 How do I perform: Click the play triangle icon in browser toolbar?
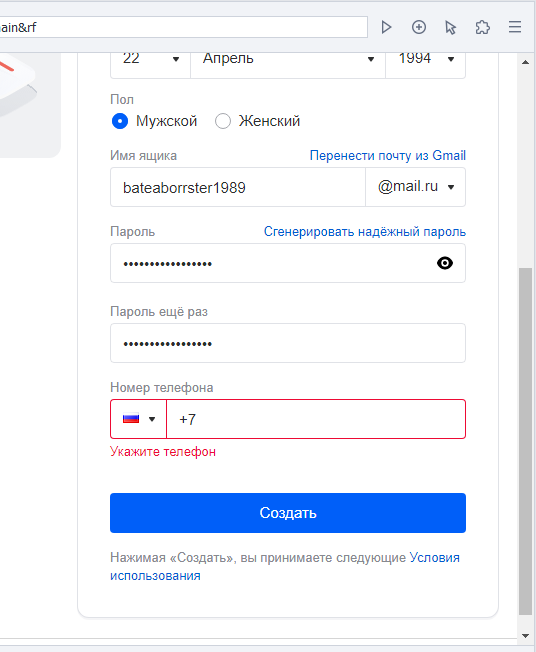pyautogui.click(x=386, y=27)
